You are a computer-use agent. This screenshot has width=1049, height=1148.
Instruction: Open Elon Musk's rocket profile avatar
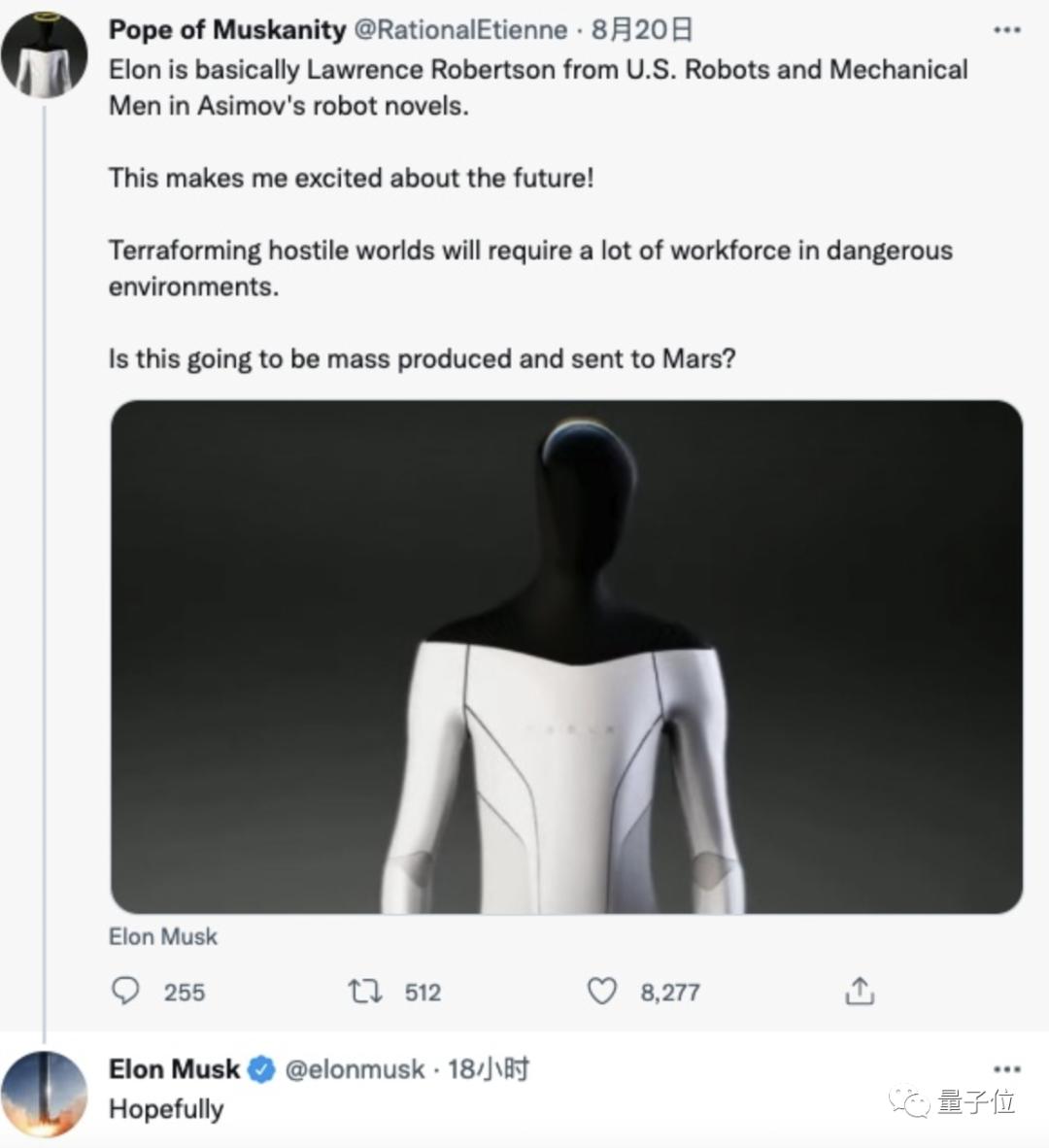point(45,1093)
